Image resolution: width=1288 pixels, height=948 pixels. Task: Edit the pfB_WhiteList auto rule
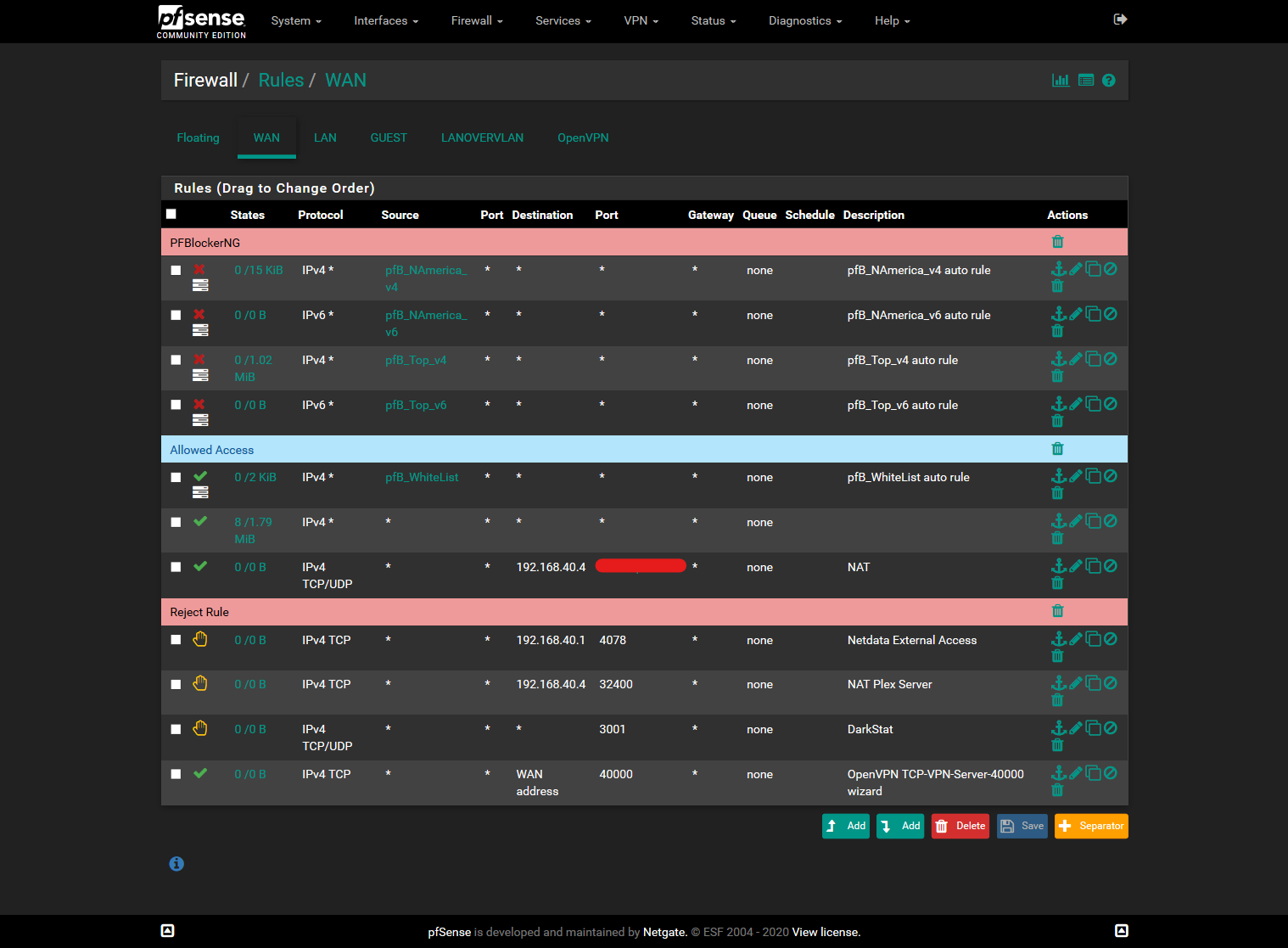(x=1076, y=476)
